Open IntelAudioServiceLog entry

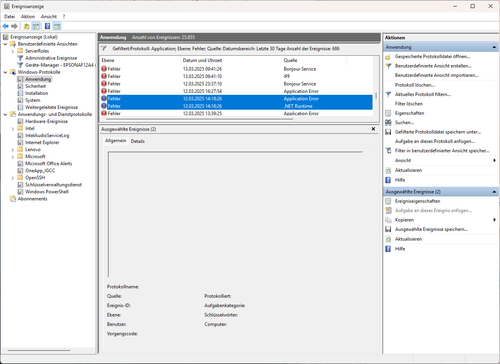[x=47, y=135]
